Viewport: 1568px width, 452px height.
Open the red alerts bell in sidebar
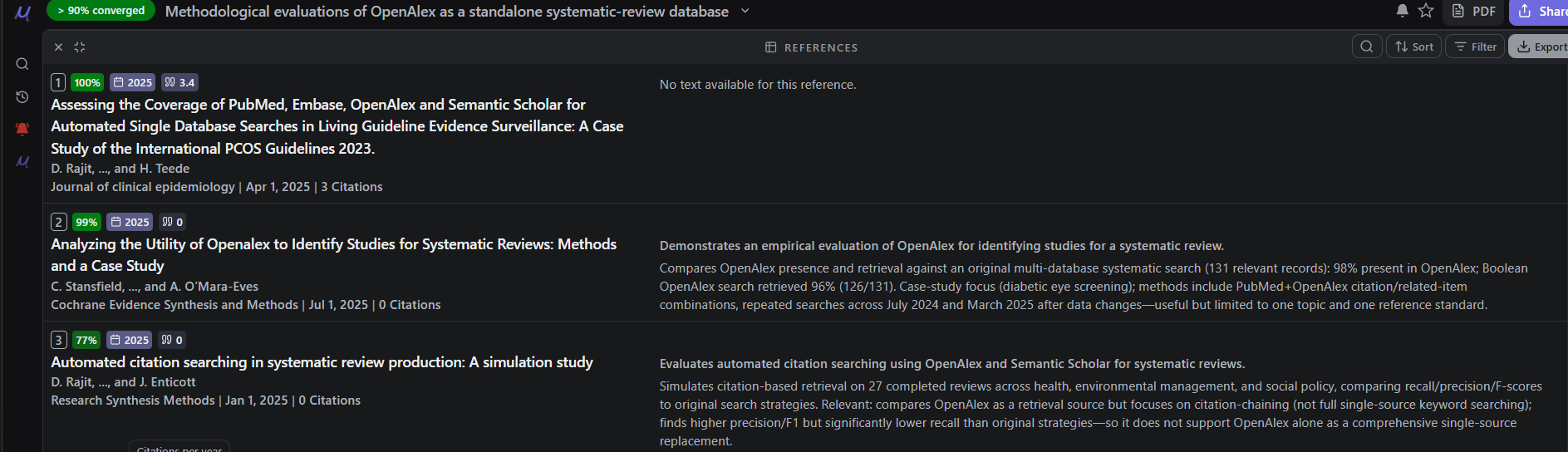pos(22,129)
